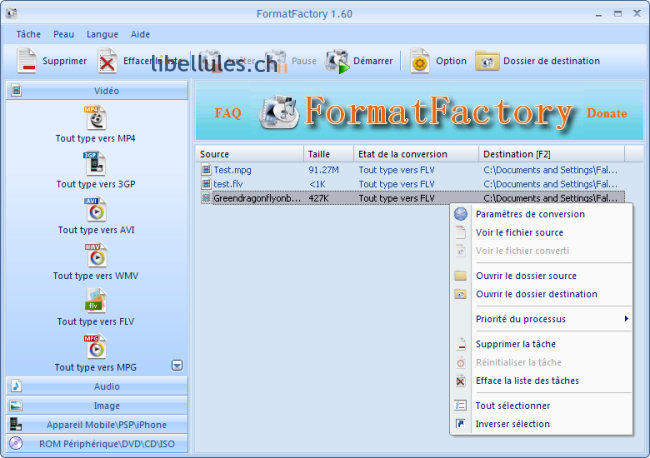Viewport: 650px width, 458px height.
Task: Click the Test.mpg destination path cell
Action: click(551, 170)
